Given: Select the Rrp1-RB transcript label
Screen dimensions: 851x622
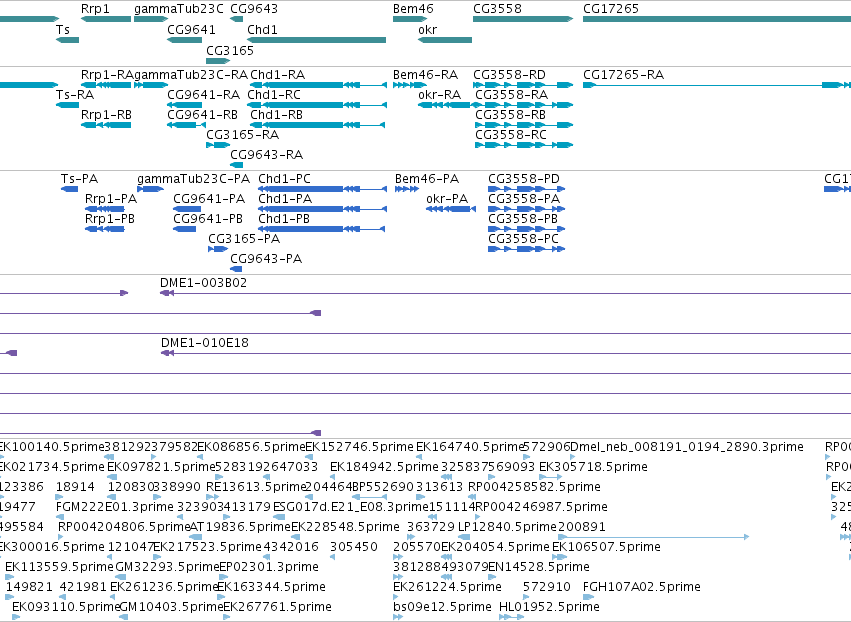Looking at the screenshot, I should [x=106, y=115].
